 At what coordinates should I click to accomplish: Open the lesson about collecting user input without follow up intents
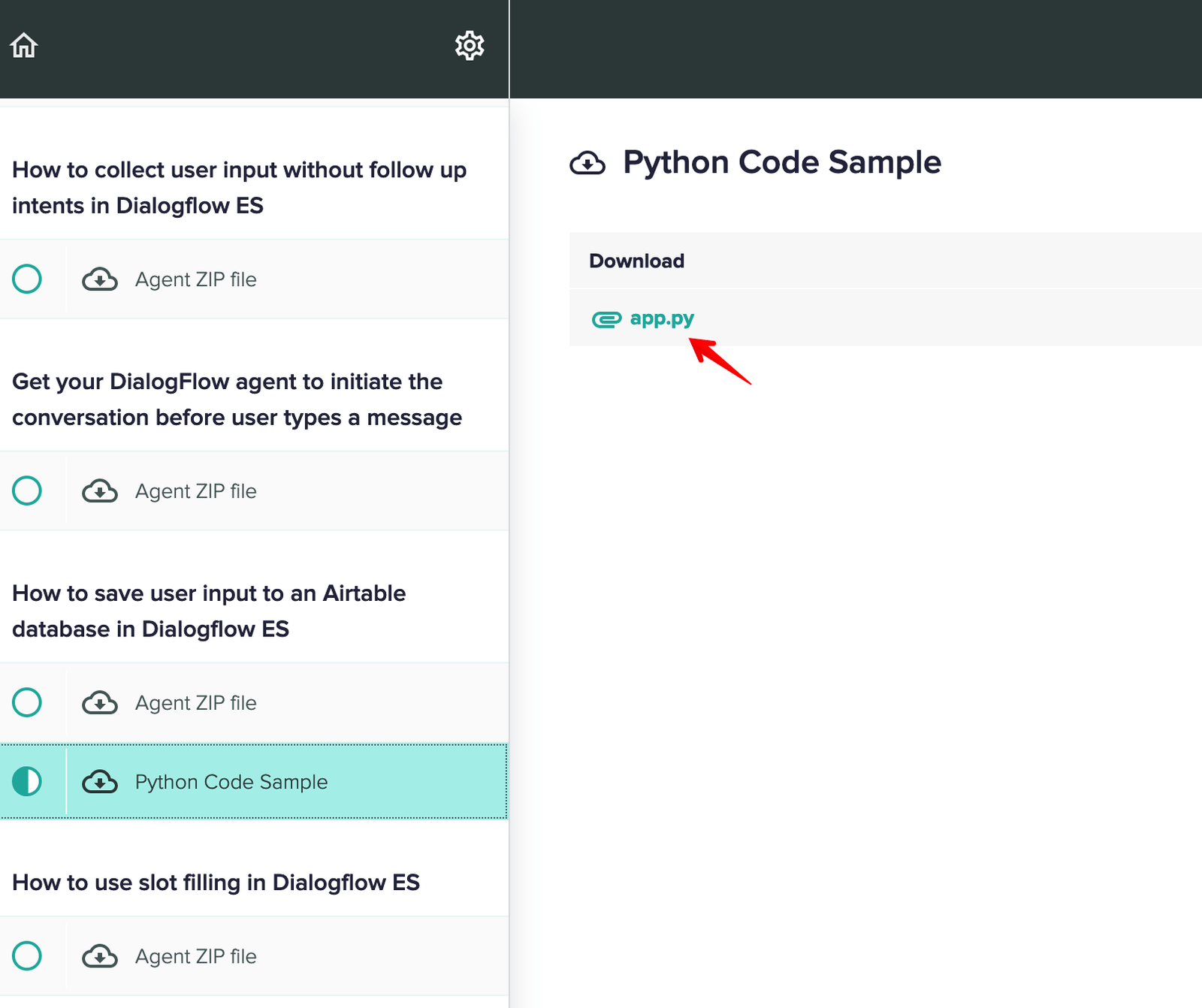(239, 188)
